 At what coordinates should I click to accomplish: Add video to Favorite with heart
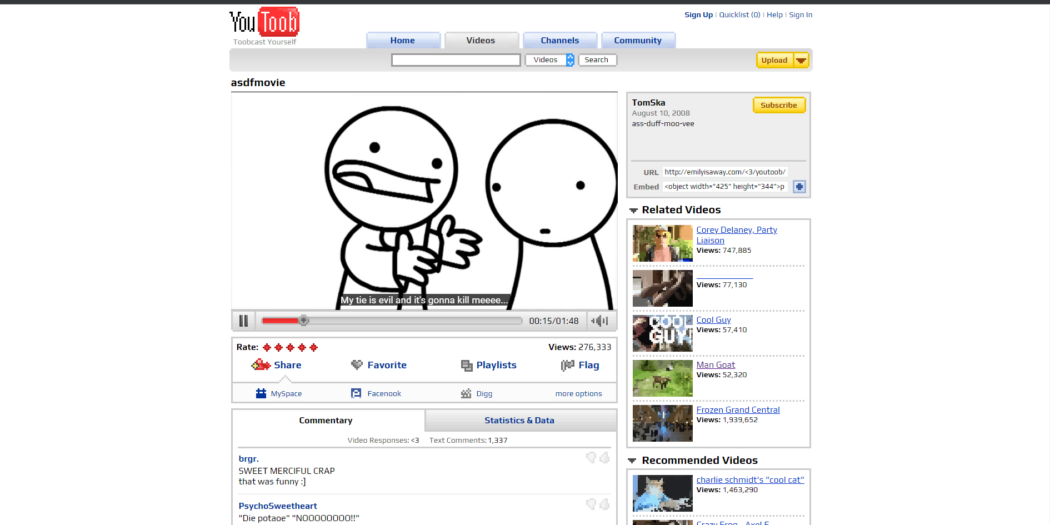click(357, 366)
